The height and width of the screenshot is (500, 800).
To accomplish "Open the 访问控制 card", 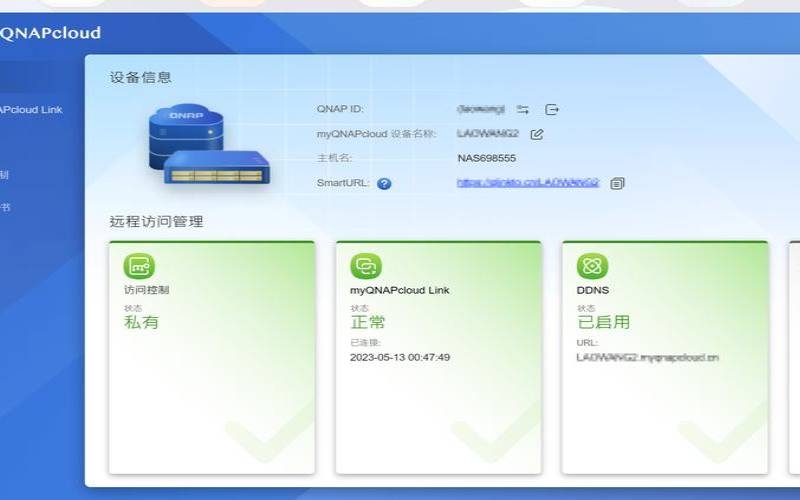I will 212,357.
